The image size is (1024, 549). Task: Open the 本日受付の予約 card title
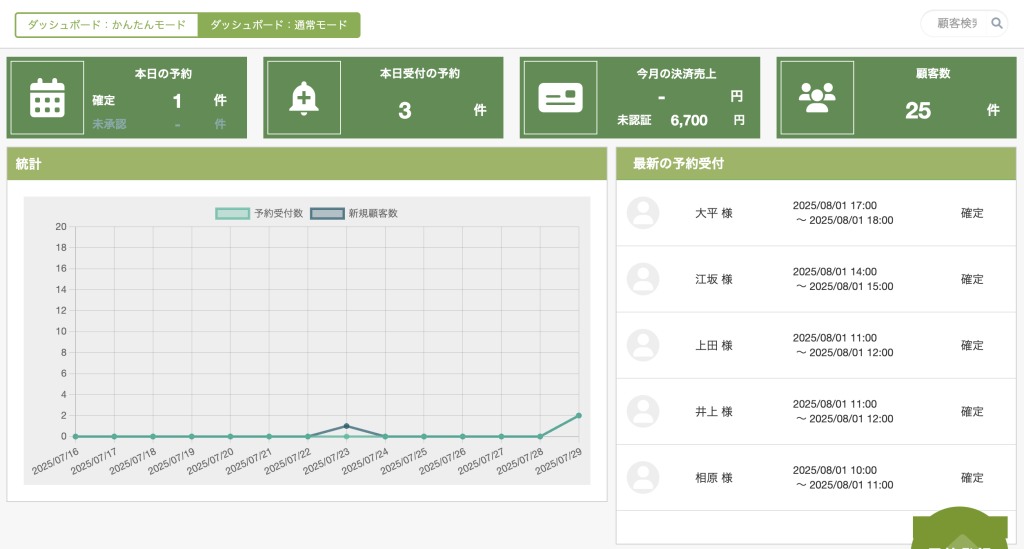(x=420, y=74)
